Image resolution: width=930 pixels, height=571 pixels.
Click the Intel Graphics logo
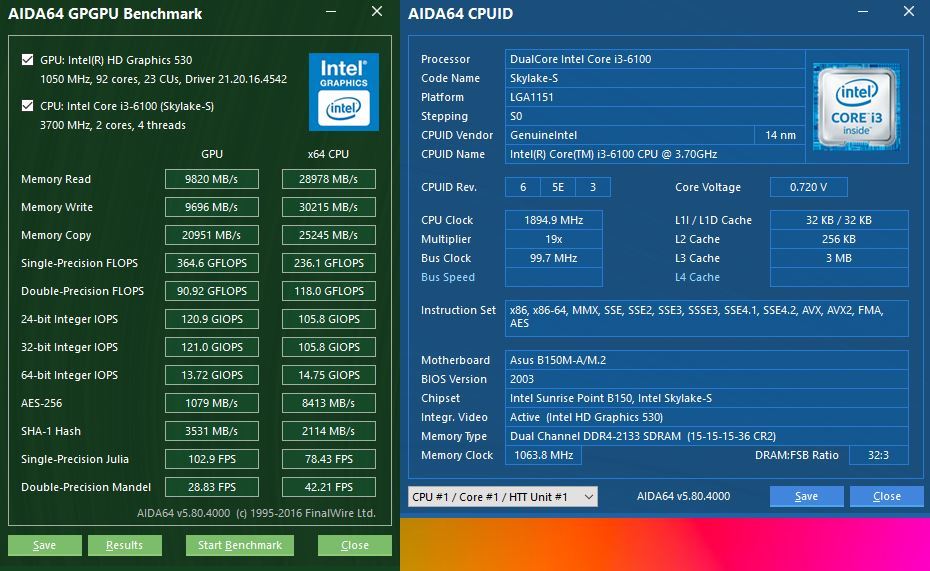coord(343,92)
